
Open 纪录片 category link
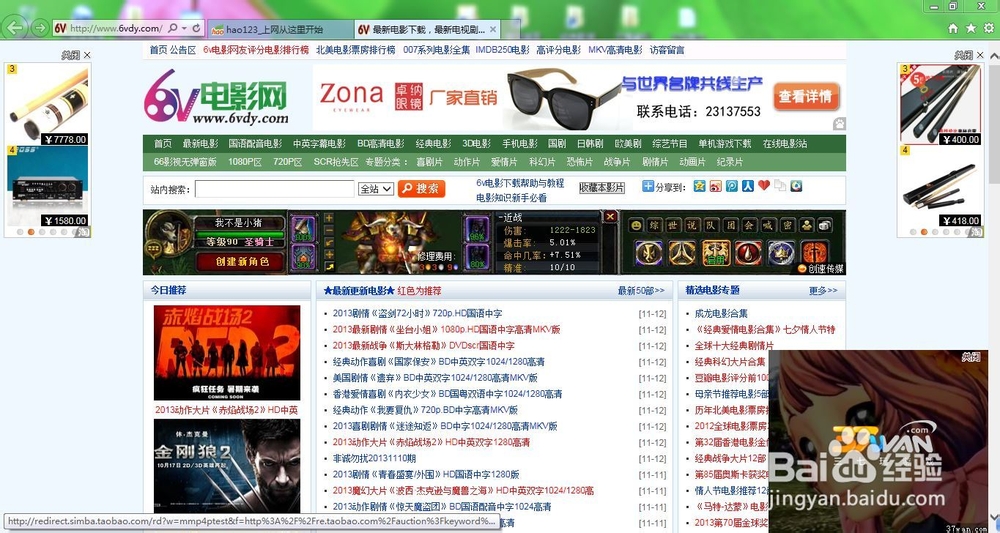[730, 162]
